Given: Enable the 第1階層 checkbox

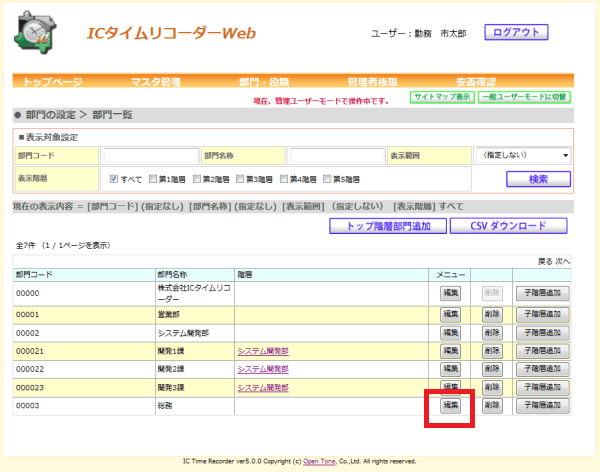Looking at the screenshot, I should [153, 179].
